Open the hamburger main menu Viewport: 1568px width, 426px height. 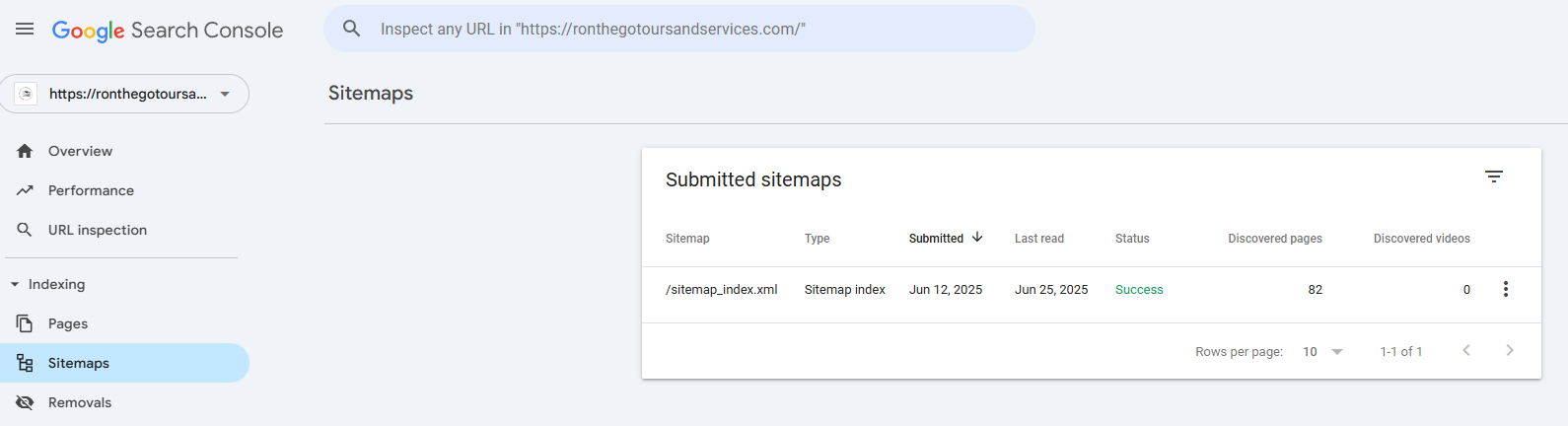[25, 30]
